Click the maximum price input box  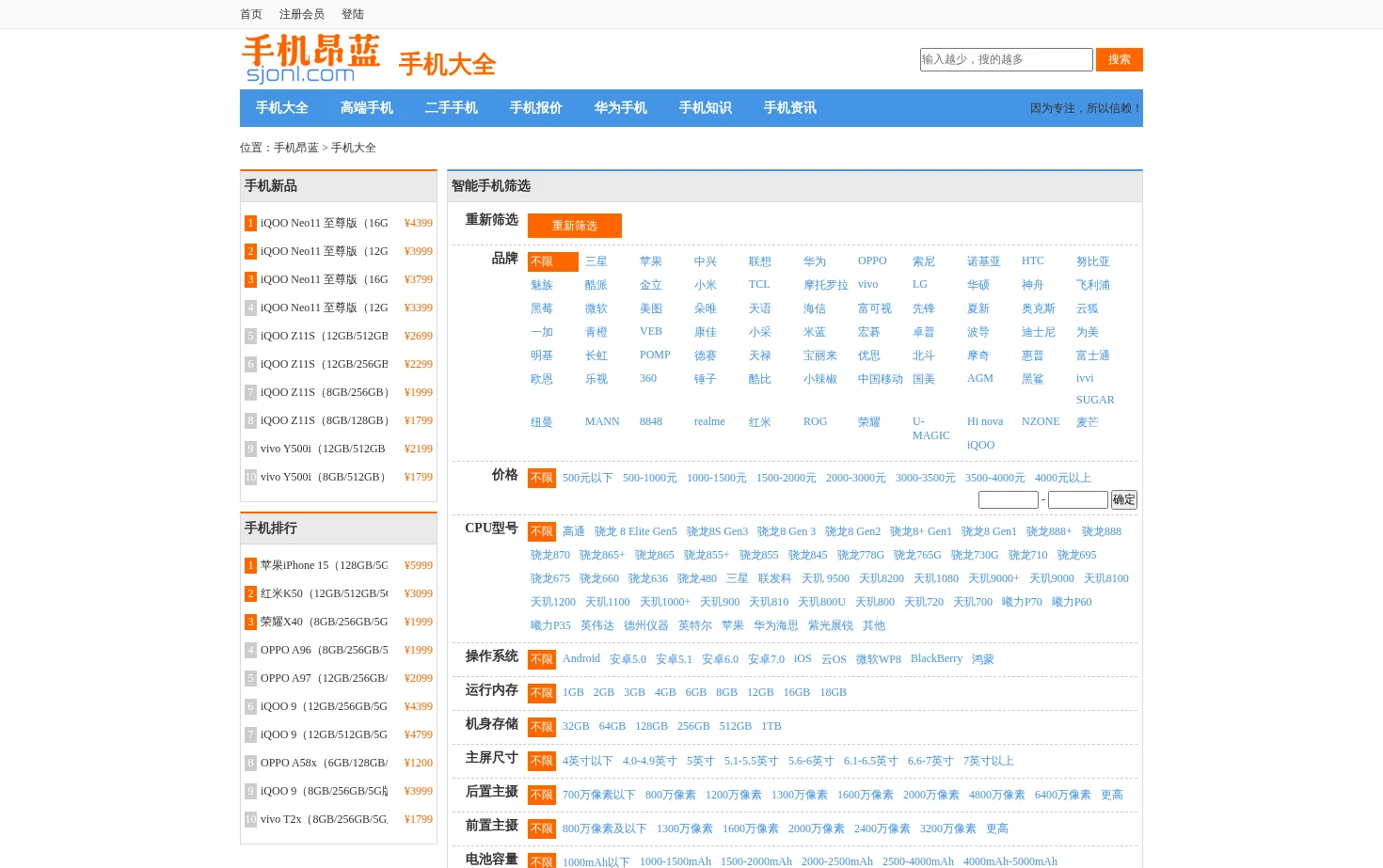[1078, 499]
